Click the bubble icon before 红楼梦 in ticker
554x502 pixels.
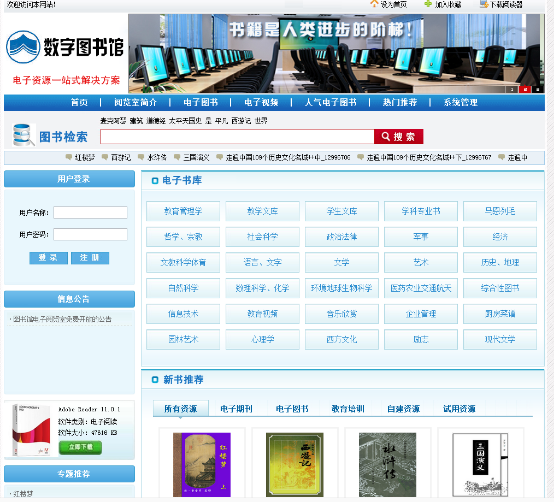tap(69, 157)
